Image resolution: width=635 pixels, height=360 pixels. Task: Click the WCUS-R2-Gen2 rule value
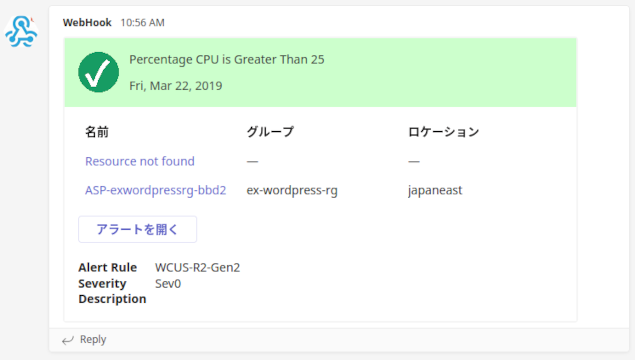point(198,268)
